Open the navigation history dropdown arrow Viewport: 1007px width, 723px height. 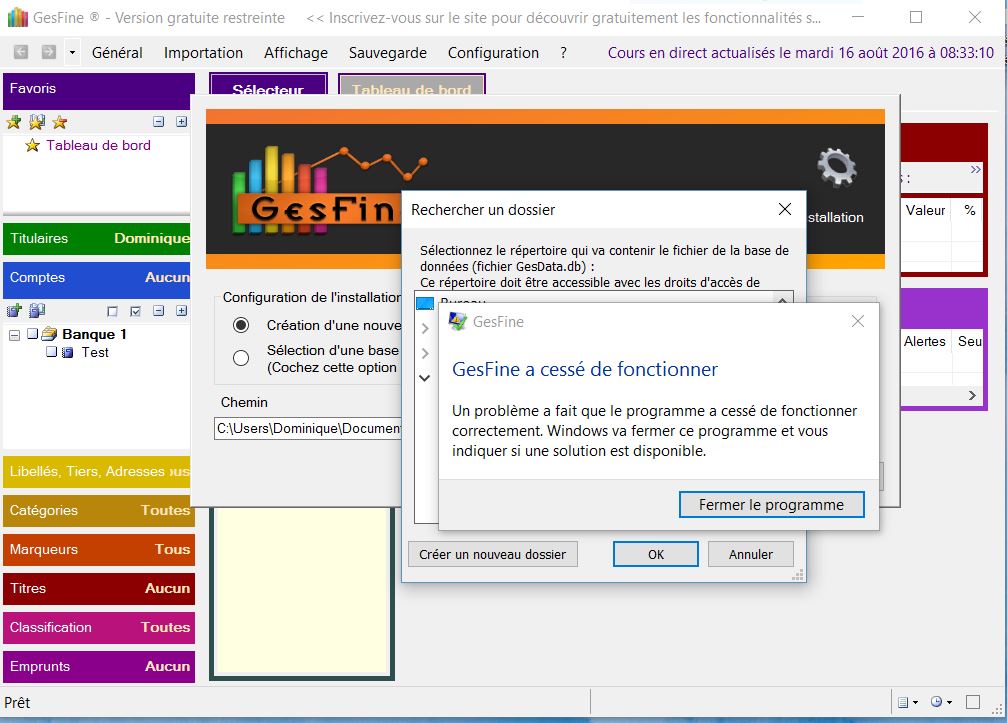pyautogui.click(x=72, y=52)
